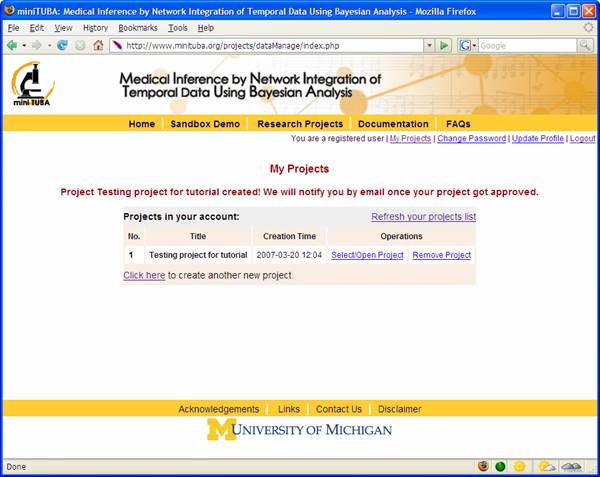Click the Firefox icon in status bar

click(484, 466)
